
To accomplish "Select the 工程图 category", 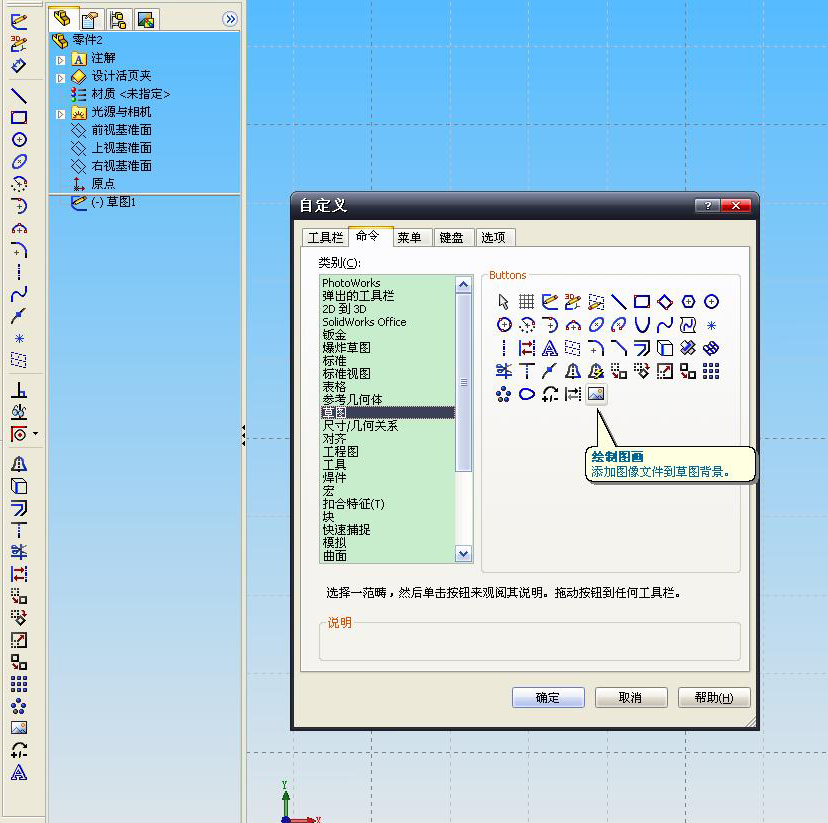I will coord(388,451).
